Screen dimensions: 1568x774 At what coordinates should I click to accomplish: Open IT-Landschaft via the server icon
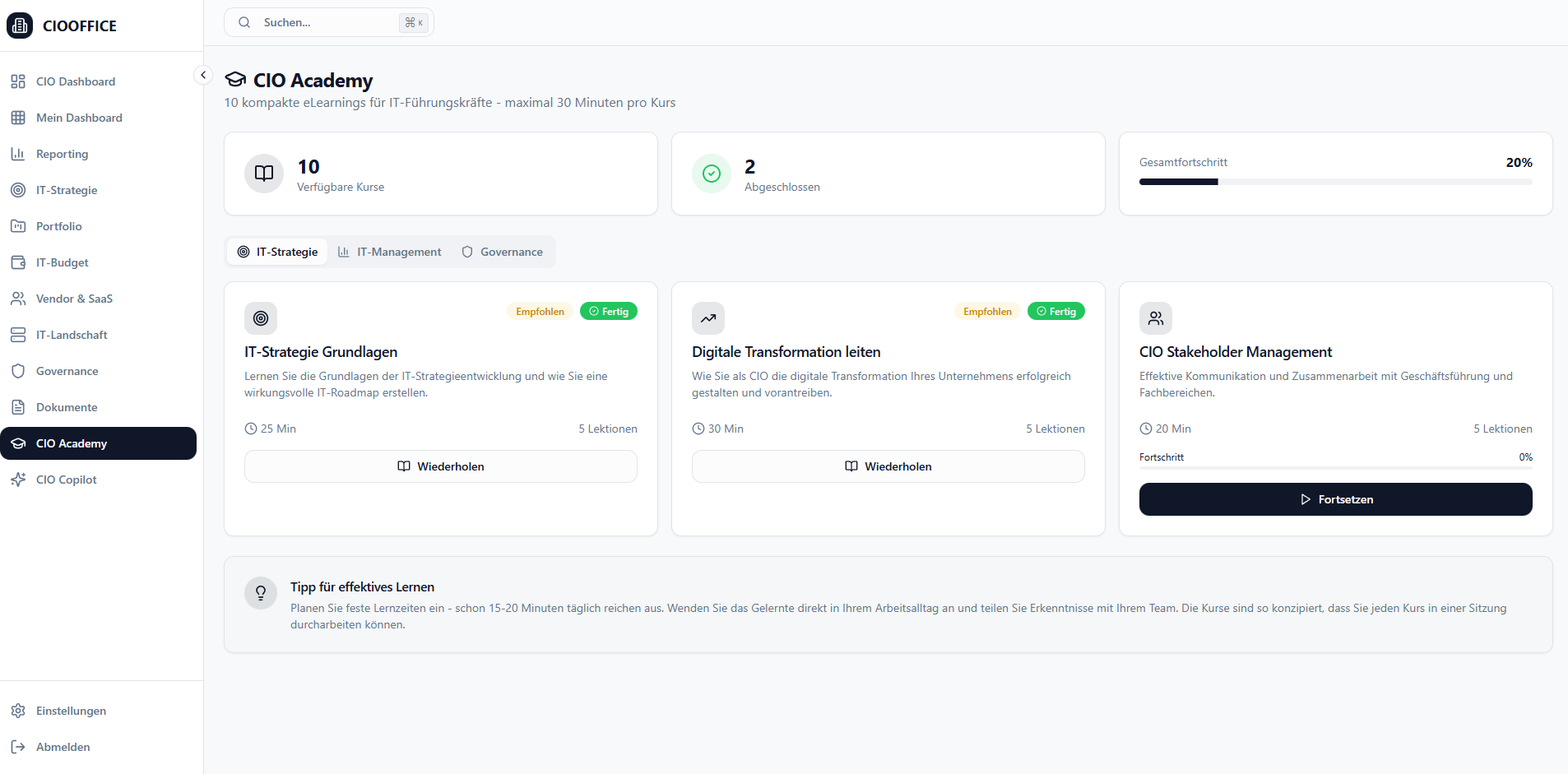pyautogui.click(x=18, y=335)
